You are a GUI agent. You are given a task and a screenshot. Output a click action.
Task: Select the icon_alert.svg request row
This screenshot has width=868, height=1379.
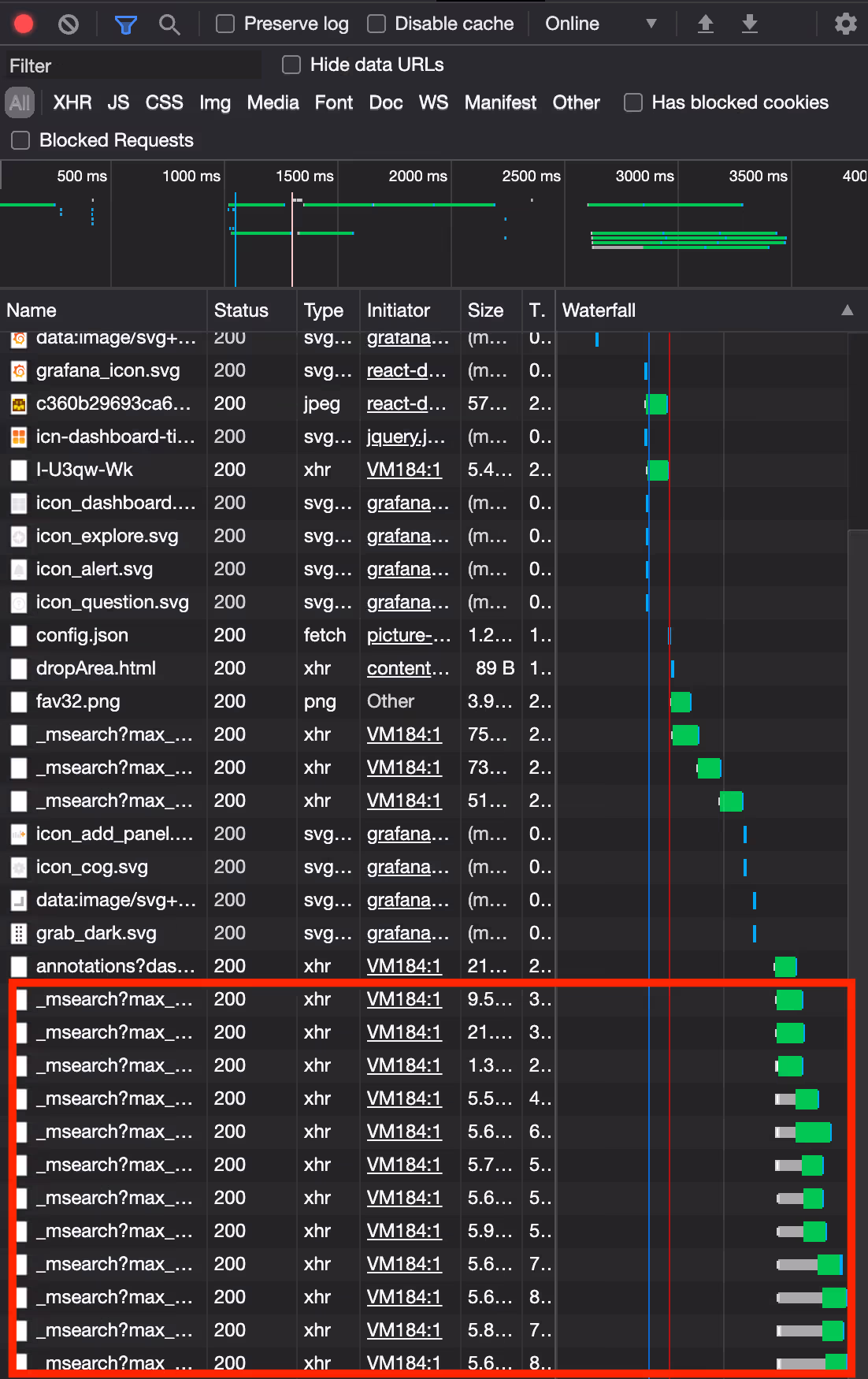click(424, 569)
